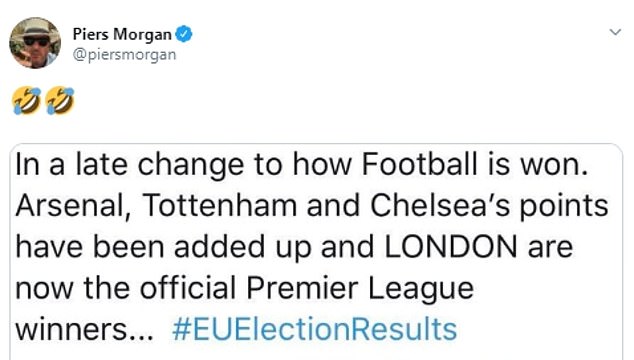Image resolution: width=634 pixels, height=360 pixels.
Task: Open the tweet options chevron menu
Action: 615,32
